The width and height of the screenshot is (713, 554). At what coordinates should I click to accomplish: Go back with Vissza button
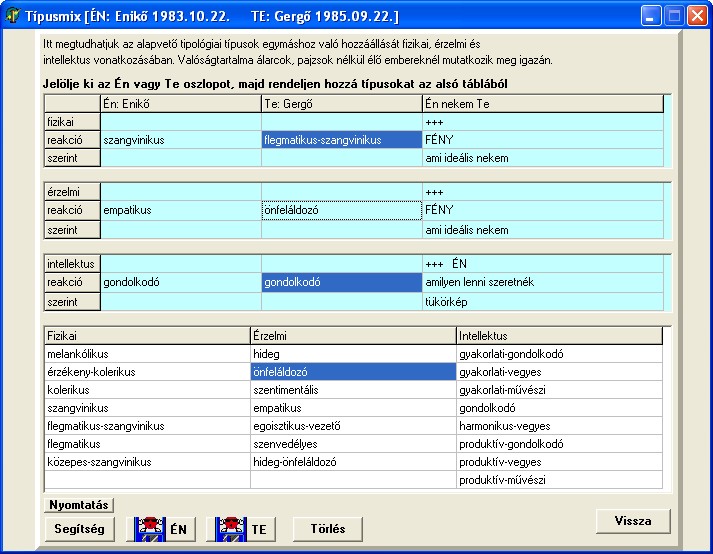[x=633, y=521]
